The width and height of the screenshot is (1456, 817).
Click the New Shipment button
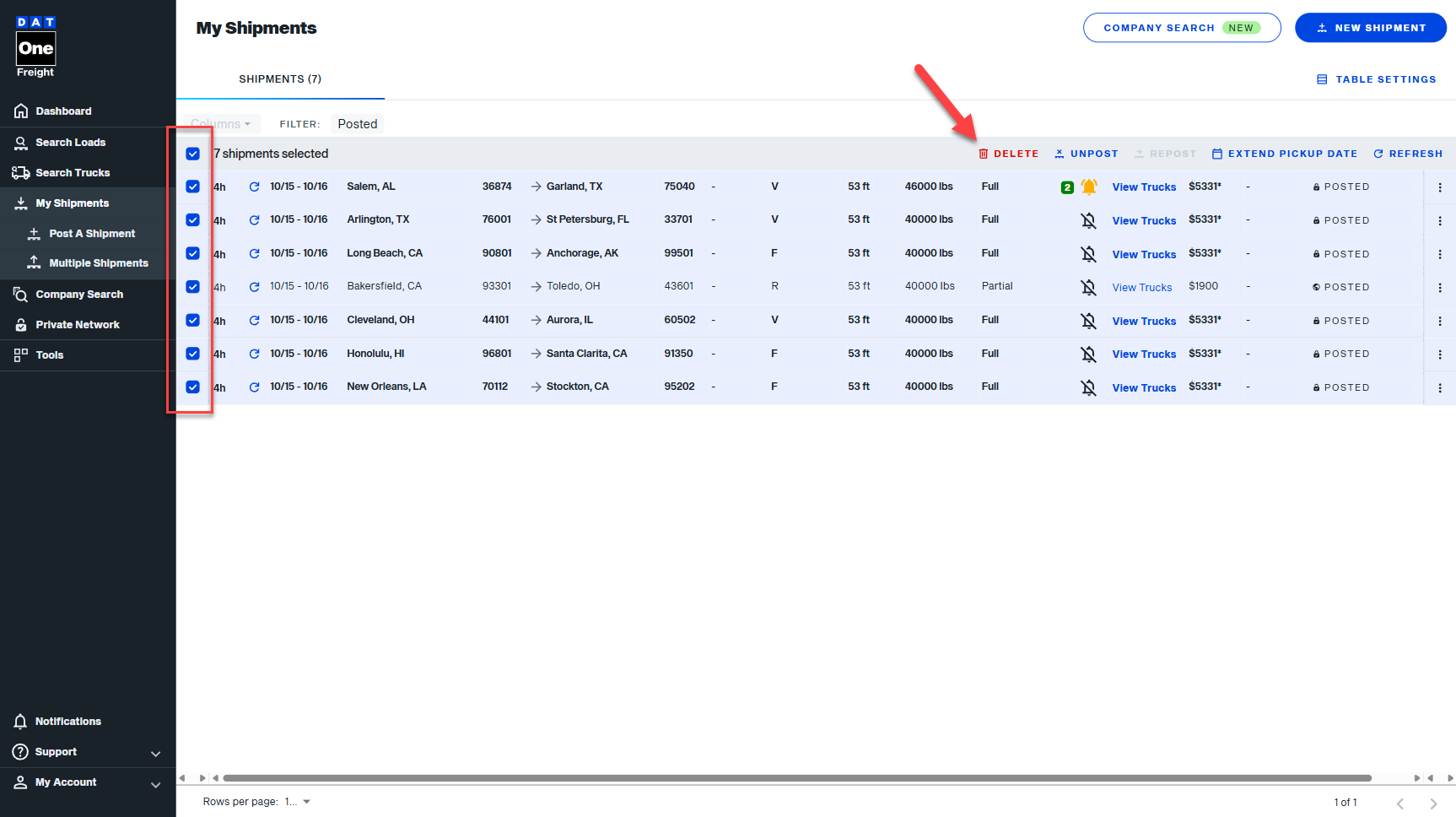pyautogui.click(x=1370, y=28)
